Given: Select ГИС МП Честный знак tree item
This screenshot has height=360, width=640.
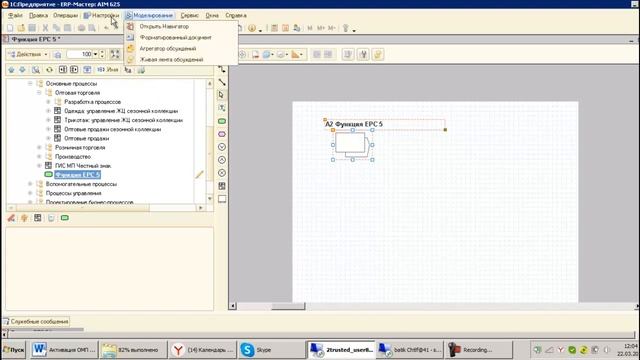Looking at the screenshot, I should pos(83,166).
